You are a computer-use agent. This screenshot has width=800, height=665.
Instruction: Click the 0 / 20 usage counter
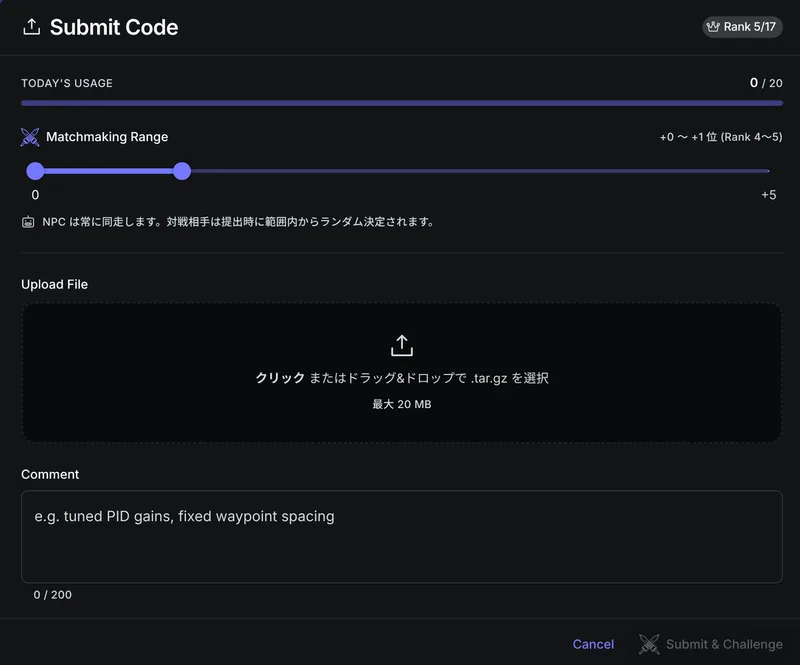(x=766, y=83)
